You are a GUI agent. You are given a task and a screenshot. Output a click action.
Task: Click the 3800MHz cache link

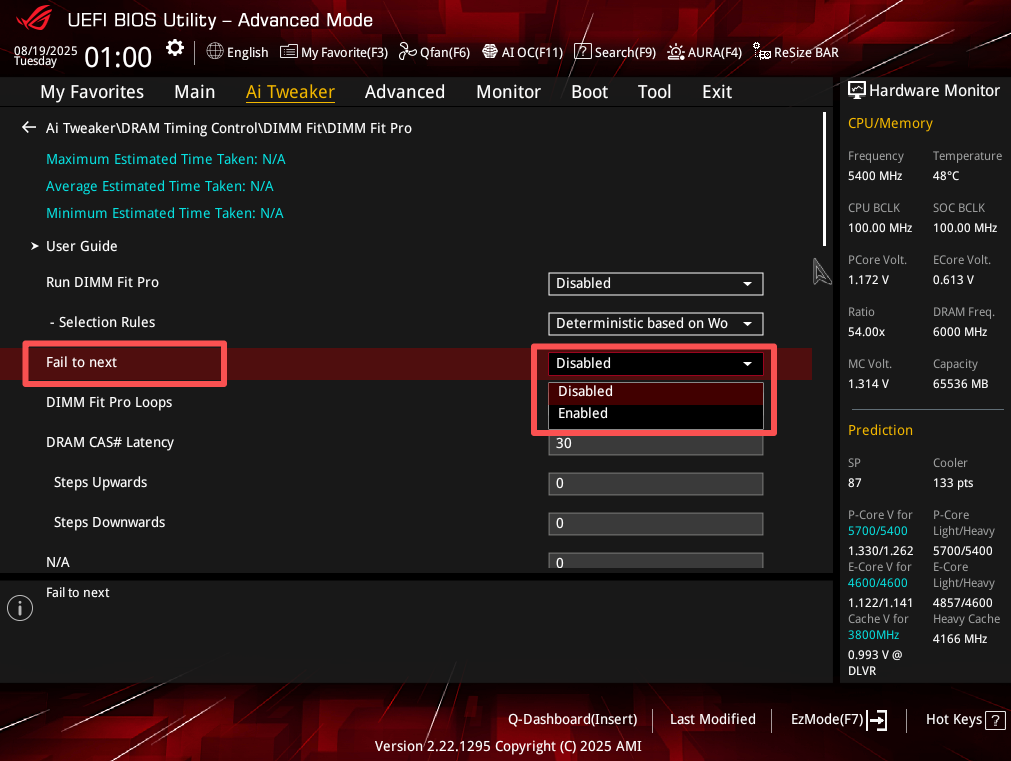874,635
